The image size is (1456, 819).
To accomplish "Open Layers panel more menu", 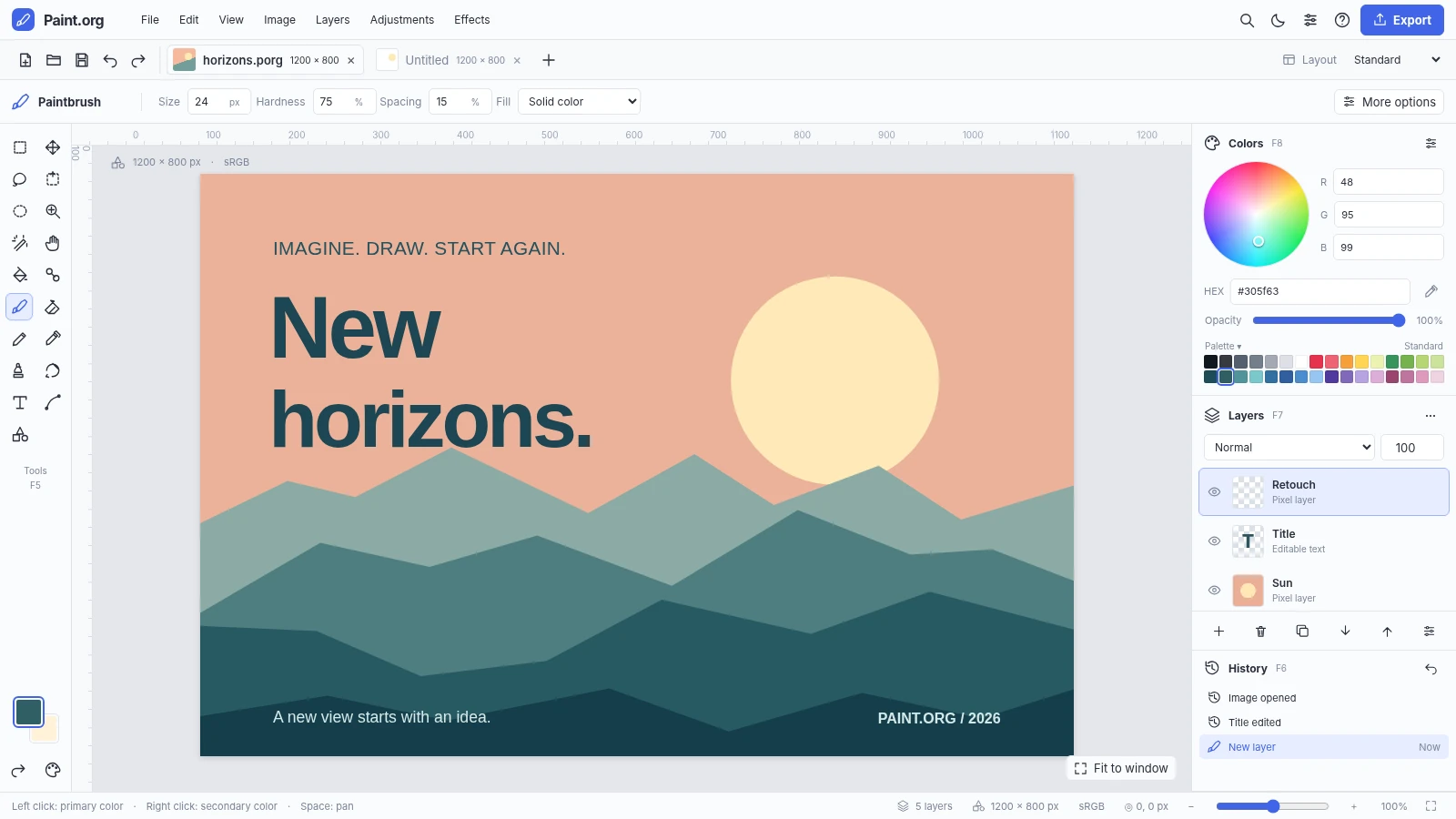I will coord(1431,416).
